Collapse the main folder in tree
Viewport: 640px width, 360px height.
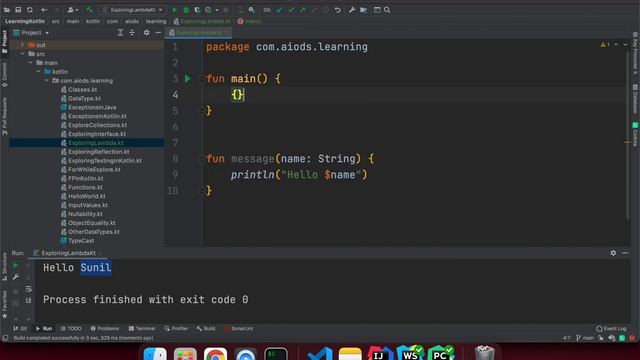[x=31, y=63]
